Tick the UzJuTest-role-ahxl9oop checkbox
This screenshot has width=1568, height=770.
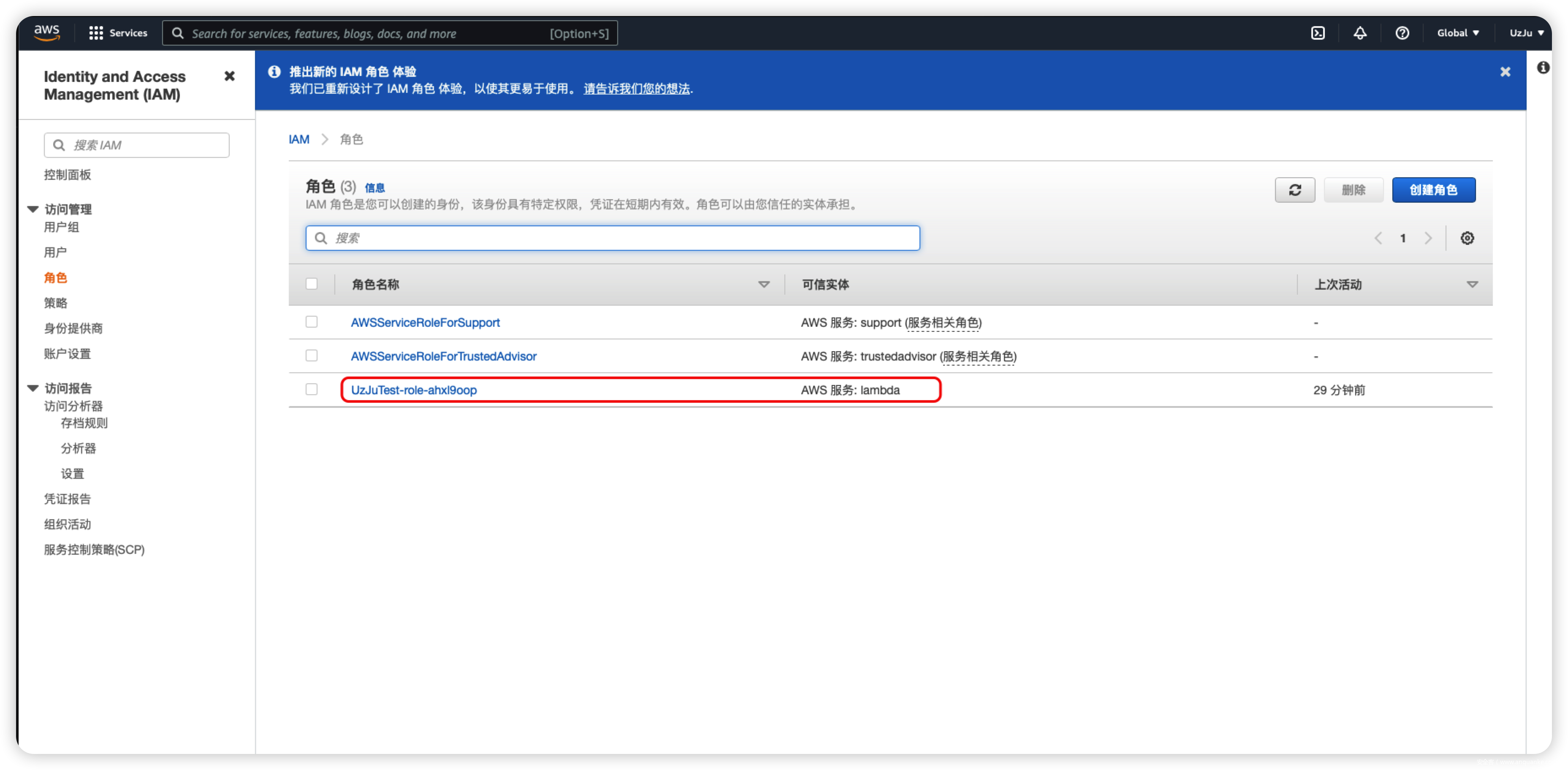coord(312,390)
